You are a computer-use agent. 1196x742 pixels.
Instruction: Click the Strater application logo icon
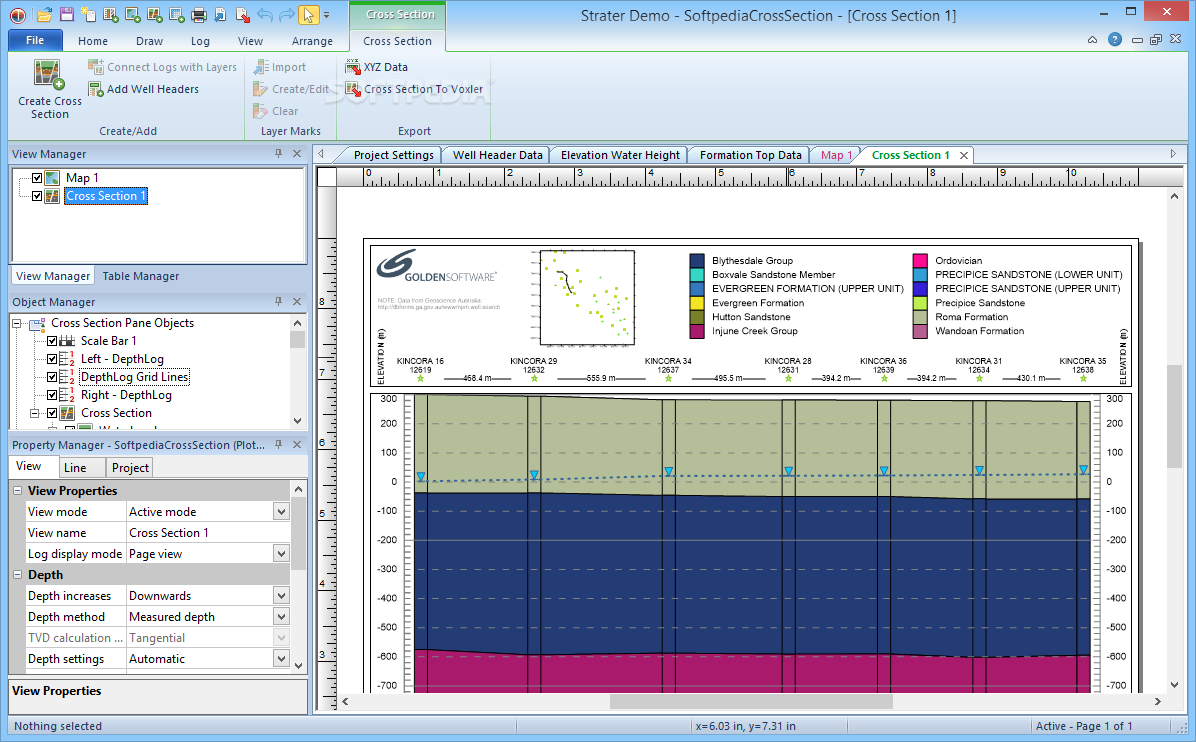click(18, 14)
